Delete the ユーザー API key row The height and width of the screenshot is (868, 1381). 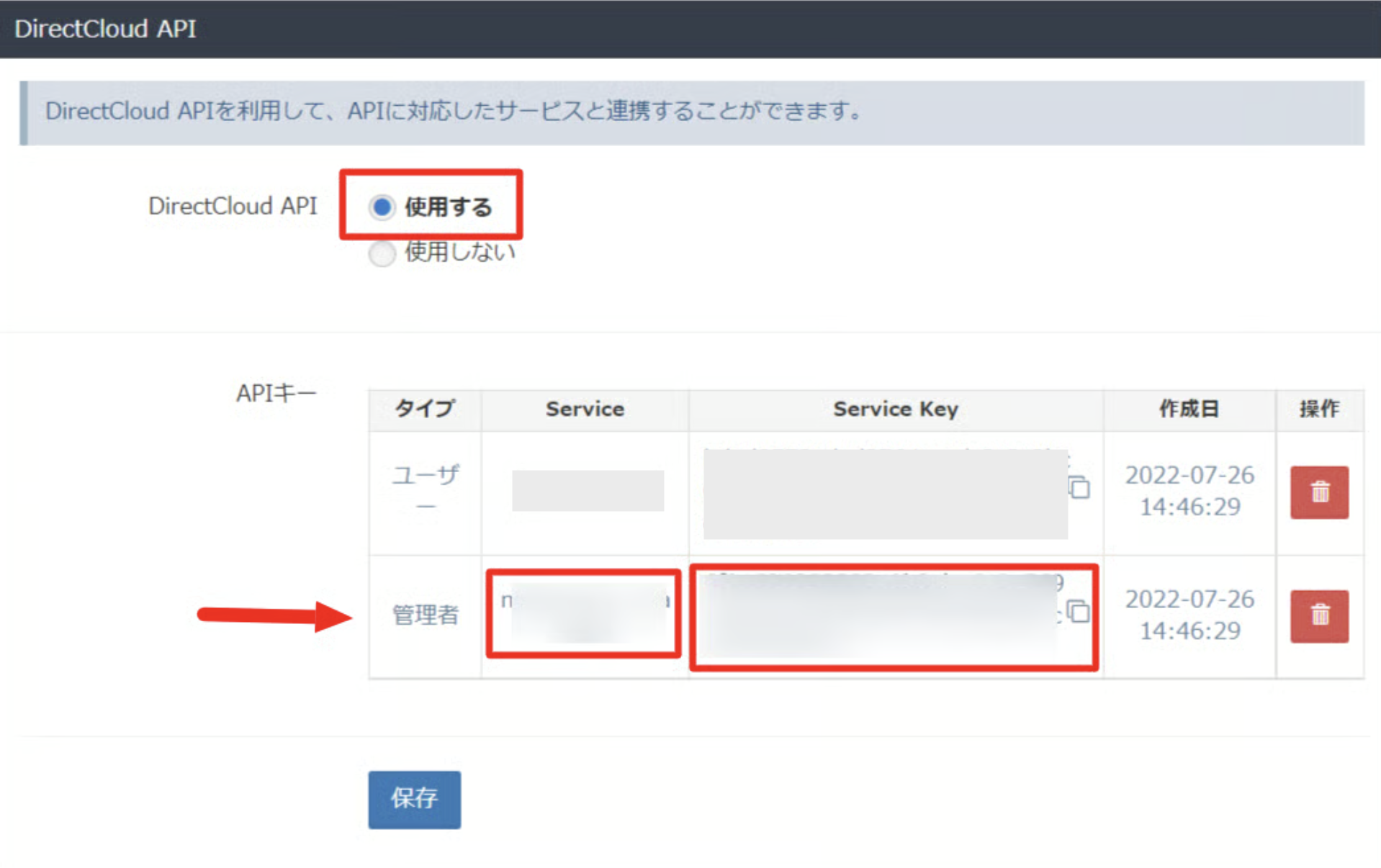coord(1319,492)
